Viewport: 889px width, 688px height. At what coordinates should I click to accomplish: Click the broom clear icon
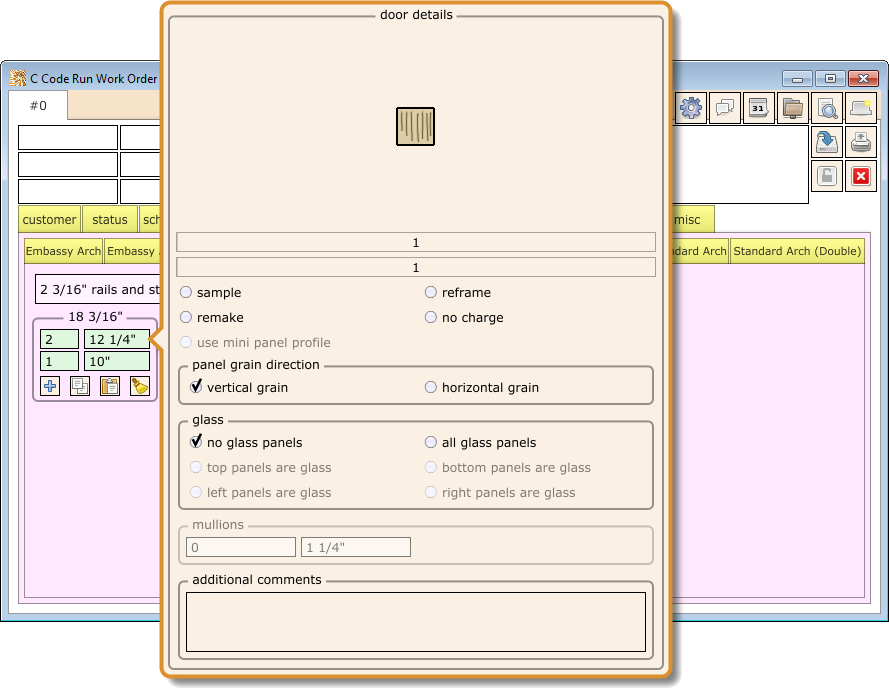tap(140, 386)
